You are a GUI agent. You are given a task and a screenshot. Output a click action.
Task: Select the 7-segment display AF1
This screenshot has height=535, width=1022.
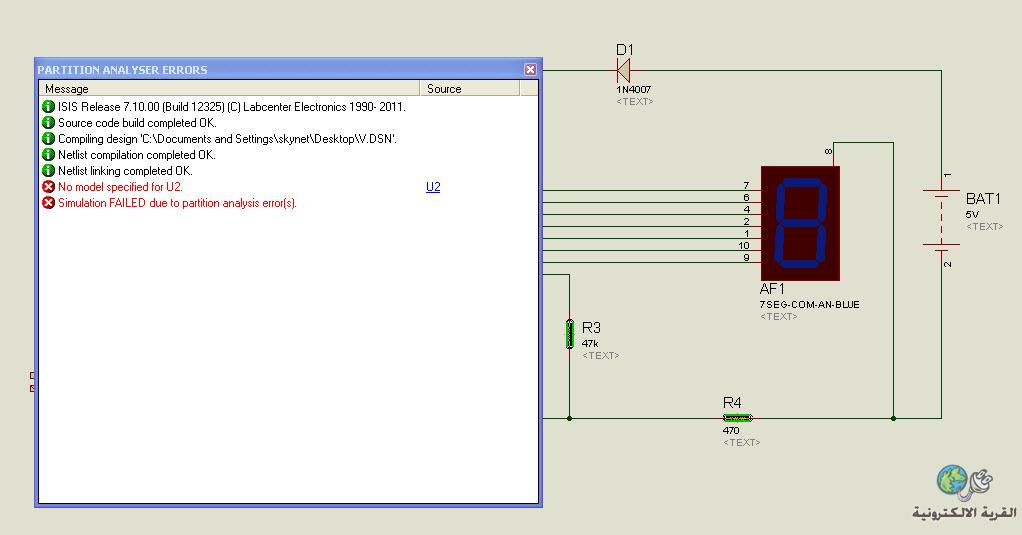pos(800,224)
